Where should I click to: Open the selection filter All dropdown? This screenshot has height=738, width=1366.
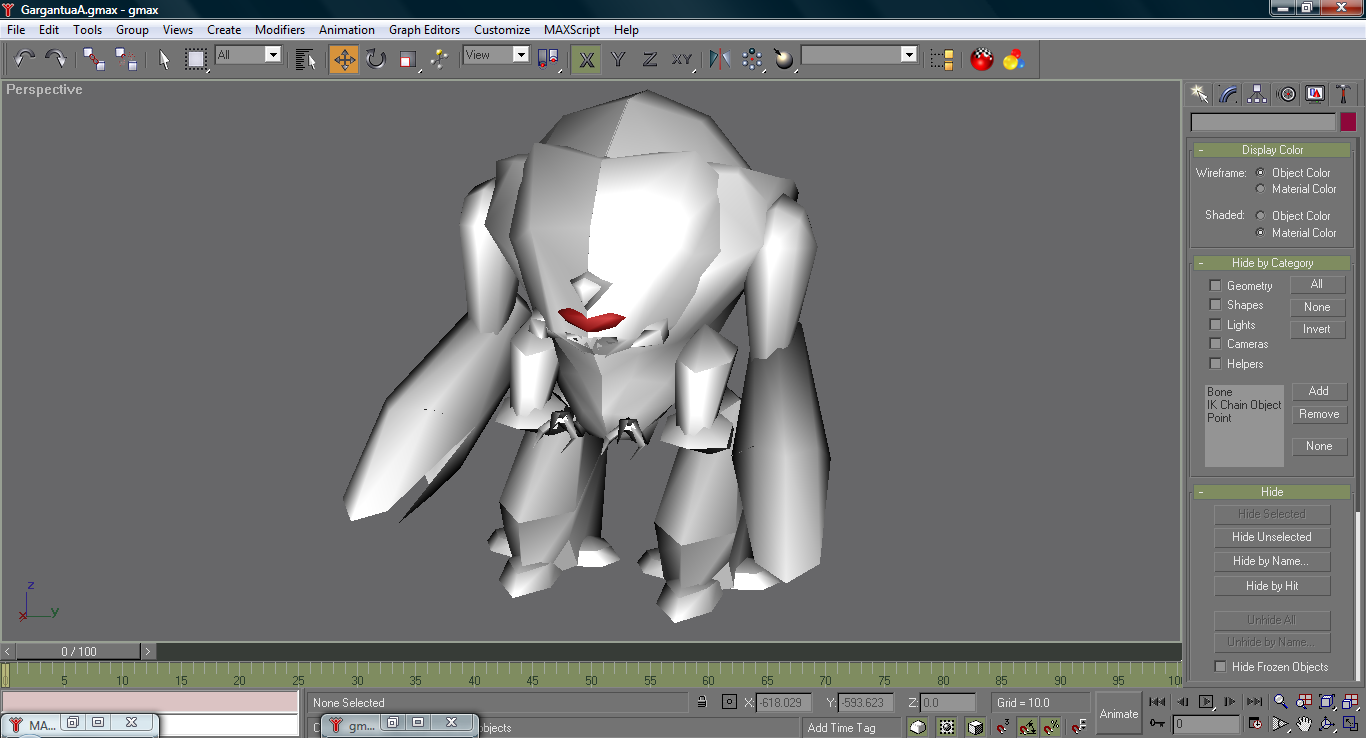[x=248, y=55]
